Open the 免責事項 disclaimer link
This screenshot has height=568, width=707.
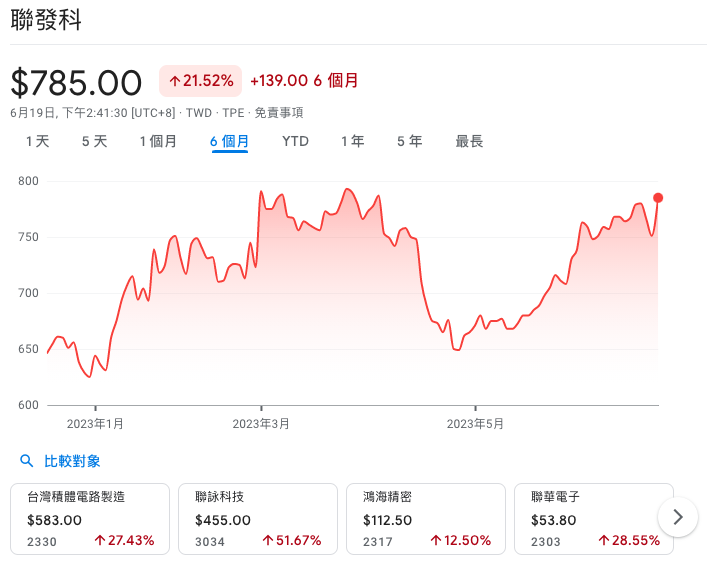click(279, 113)
